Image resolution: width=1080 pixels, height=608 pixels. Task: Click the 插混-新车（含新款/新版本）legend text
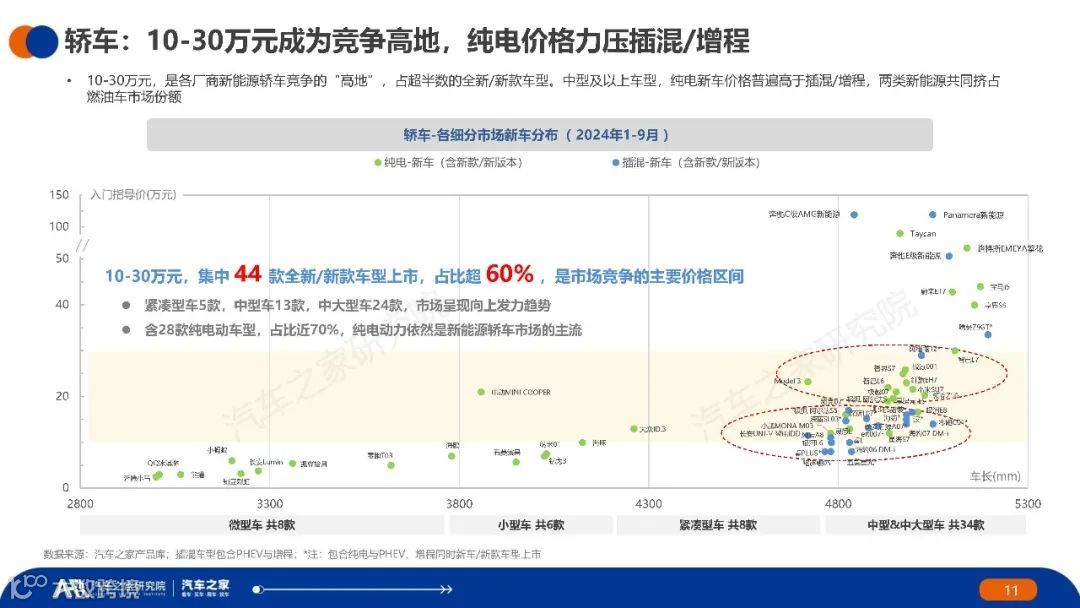(x=691, y=163)
